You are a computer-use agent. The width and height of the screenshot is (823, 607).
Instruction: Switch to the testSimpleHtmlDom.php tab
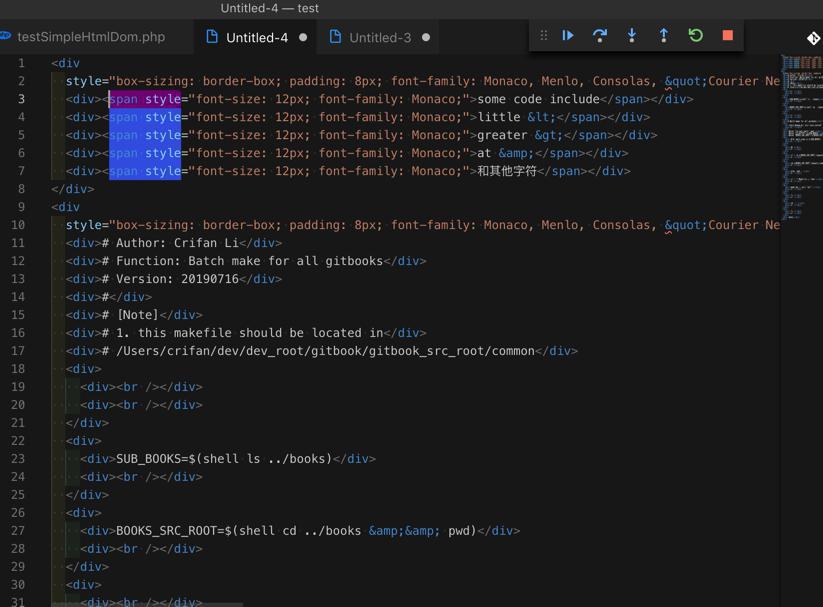pyautogui.click(x=90, y=37)
